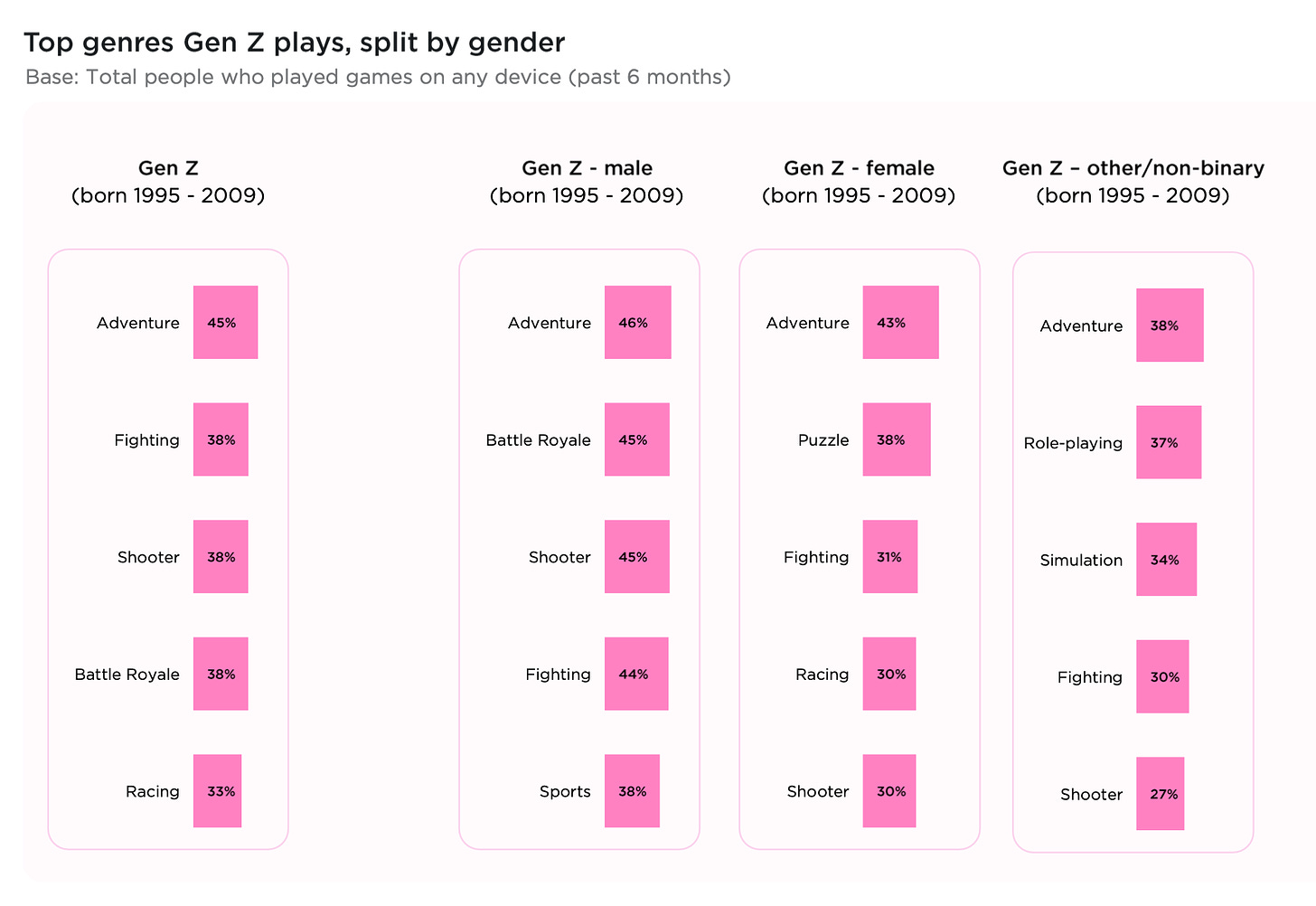Click Battle Royale label in the male column
This screenshot has width=1316, height=906.
(x=538, y=440)
